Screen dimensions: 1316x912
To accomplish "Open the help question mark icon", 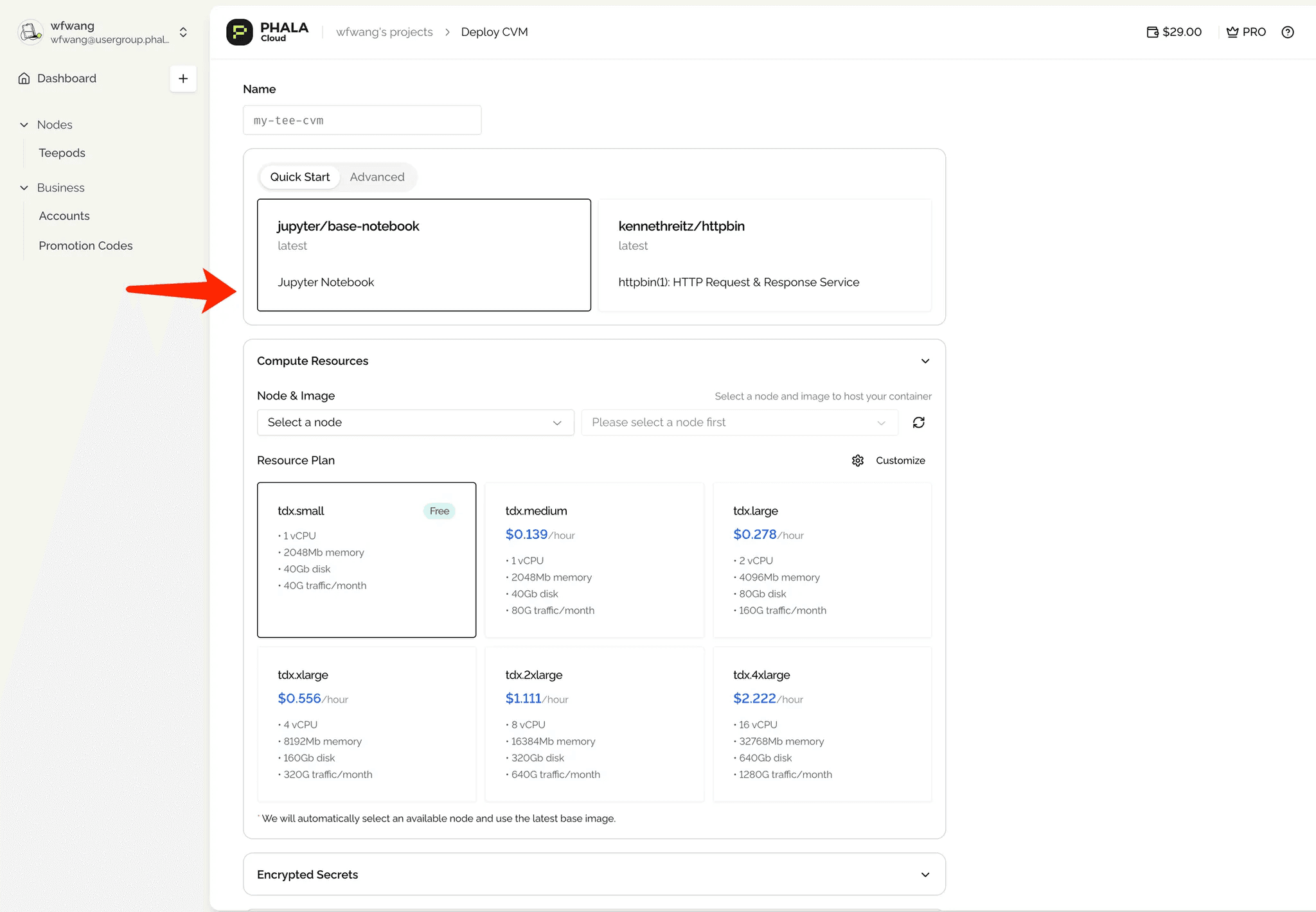I will 1287,32.
